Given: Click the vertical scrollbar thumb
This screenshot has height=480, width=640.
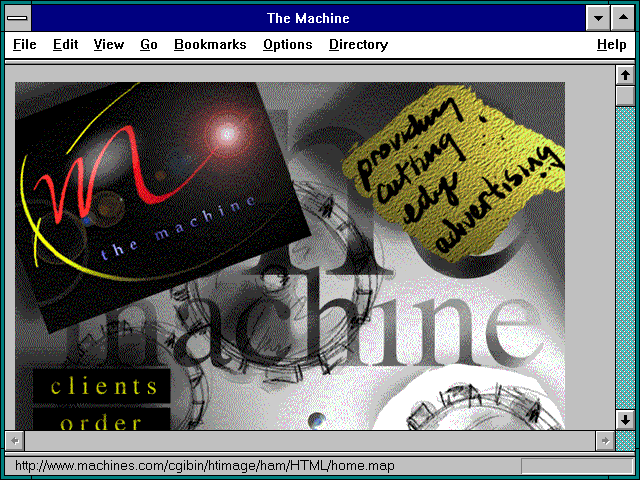Looking at the screenshot, I should (x=625, y=95).
